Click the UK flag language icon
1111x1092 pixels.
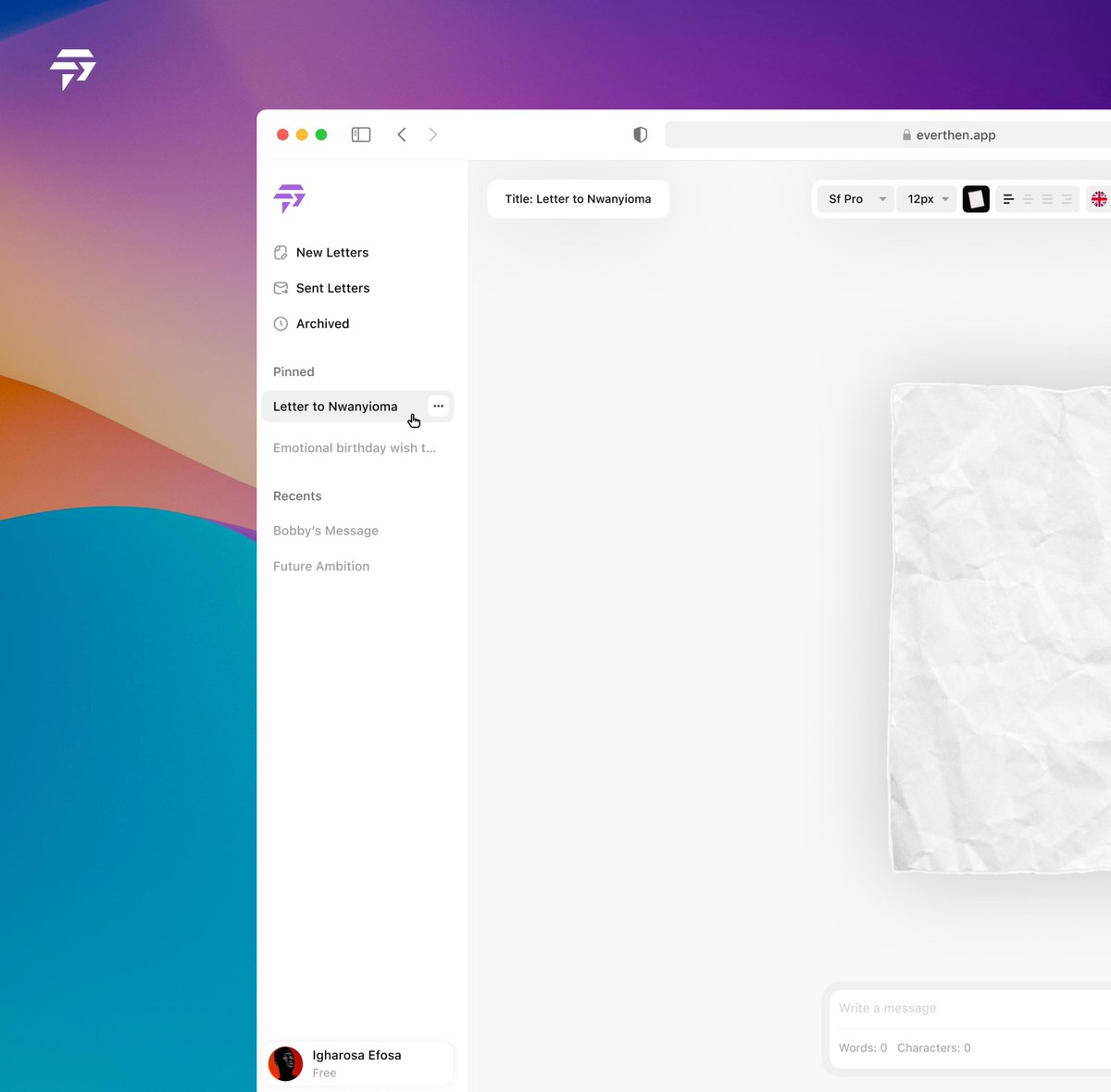click(x=1099, y=199)
